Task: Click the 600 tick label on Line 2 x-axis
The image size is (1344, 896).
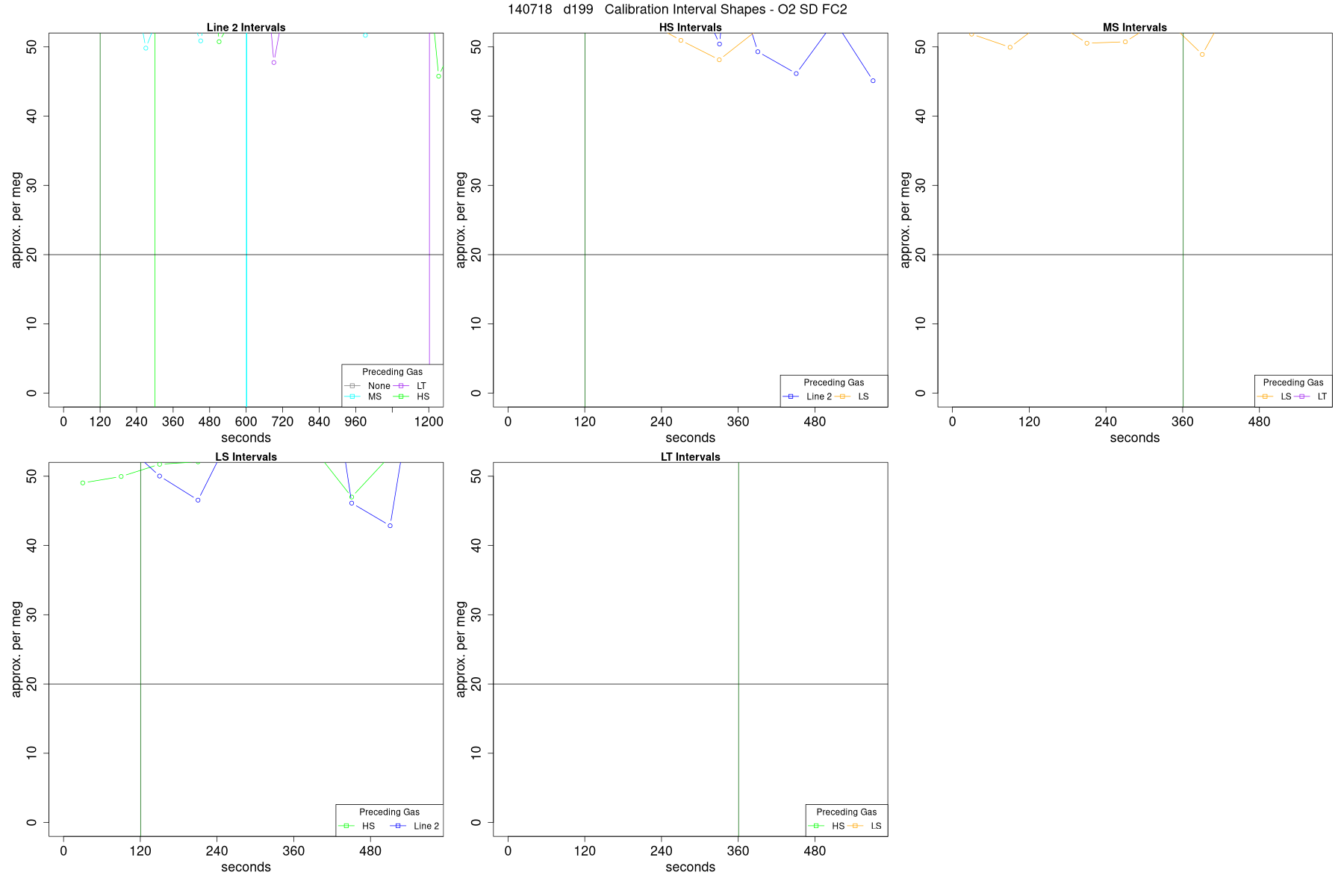Action: click(x=246, y=421)
